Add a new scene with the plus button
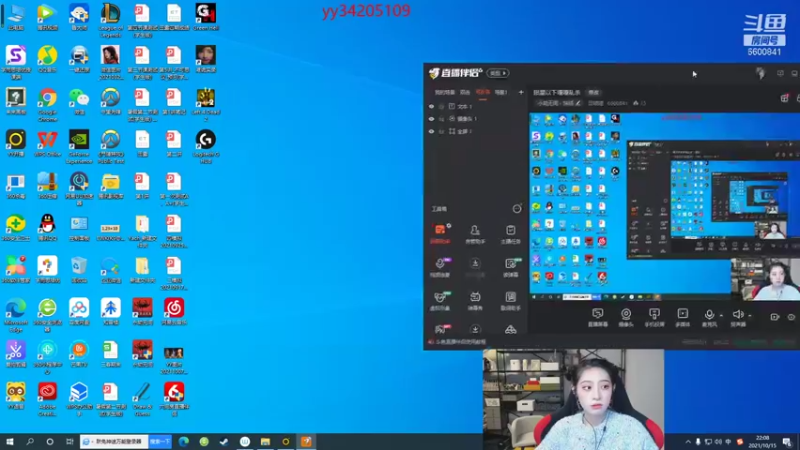Viewport: 800px width, 450px height. [521, 92]
